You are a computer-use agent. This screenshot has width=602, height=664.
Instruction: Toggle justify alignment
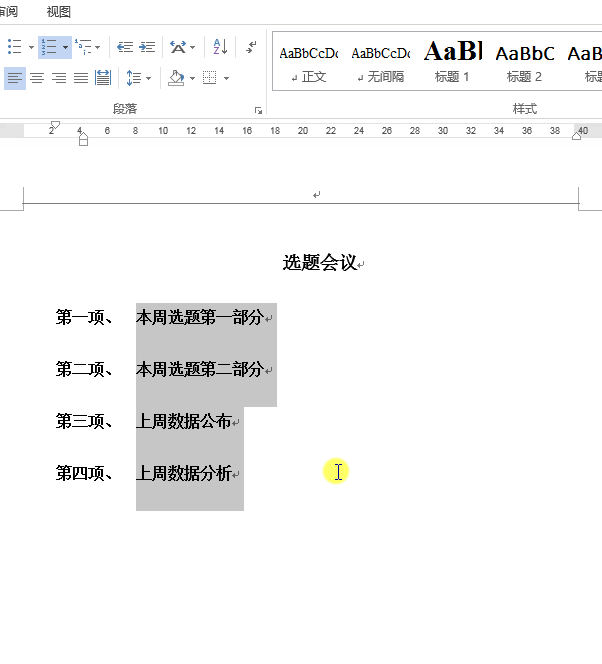[81, 78]
